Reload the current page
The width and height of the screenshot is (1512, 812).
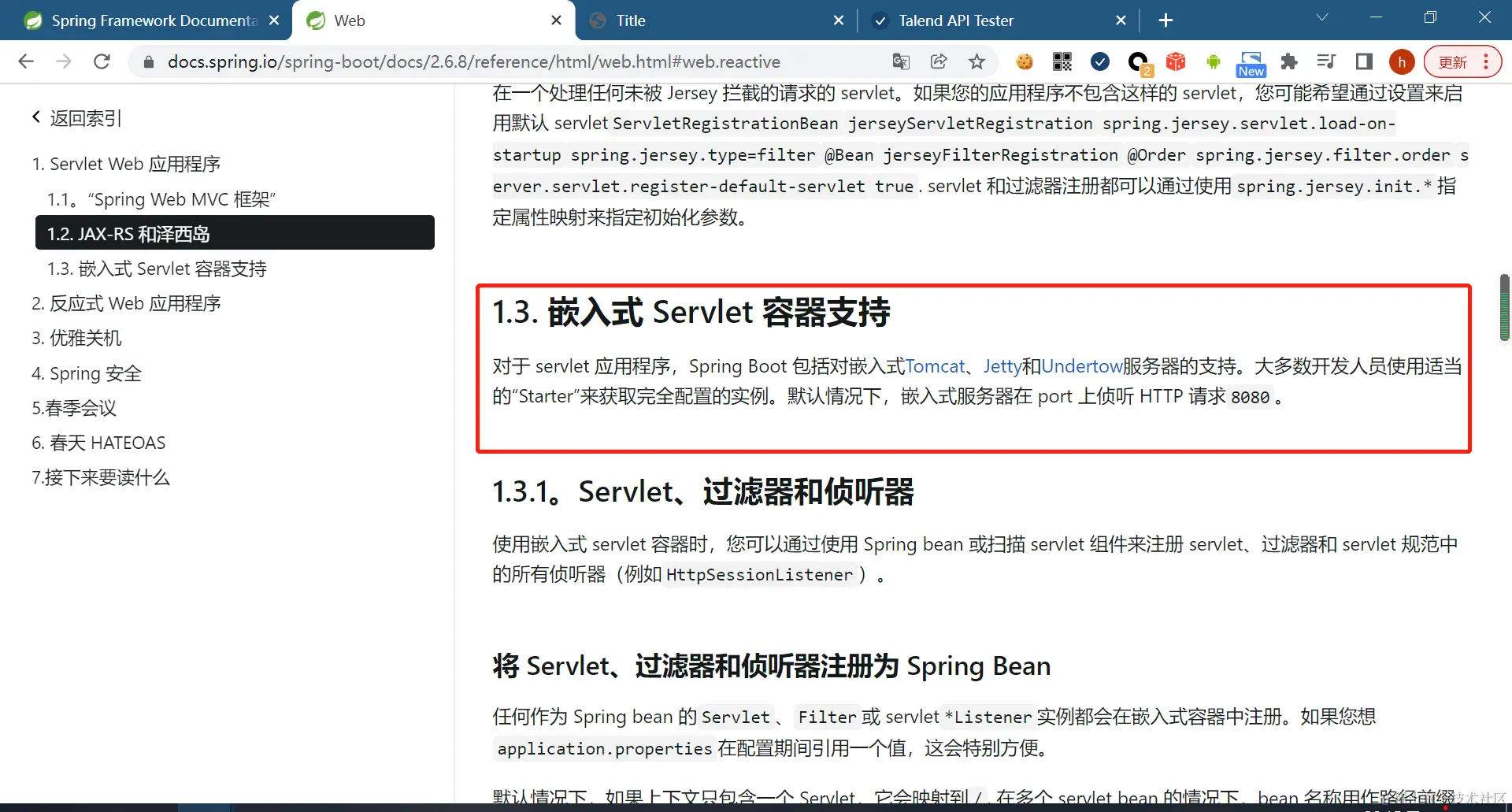pyautogui.click(x=102, y=61)
